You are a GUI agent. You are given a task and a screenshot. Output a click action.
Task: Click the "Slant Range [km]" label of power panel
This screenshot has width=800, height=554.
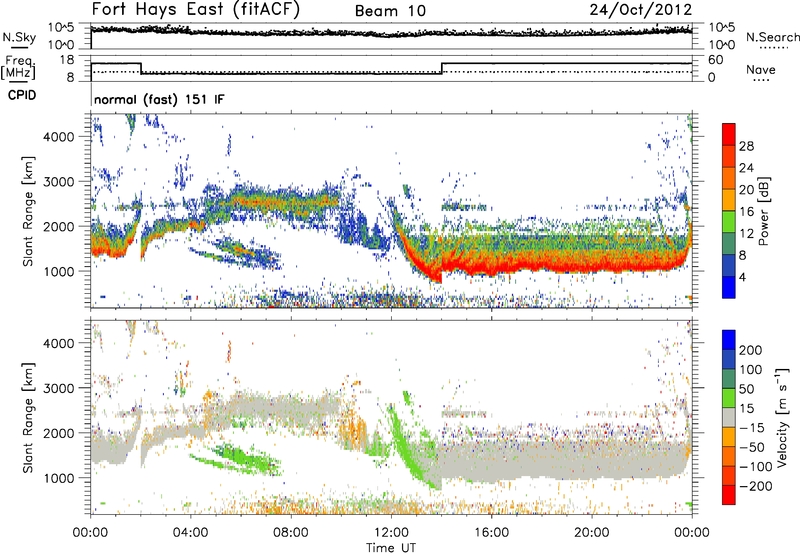[x=28, y=211]
